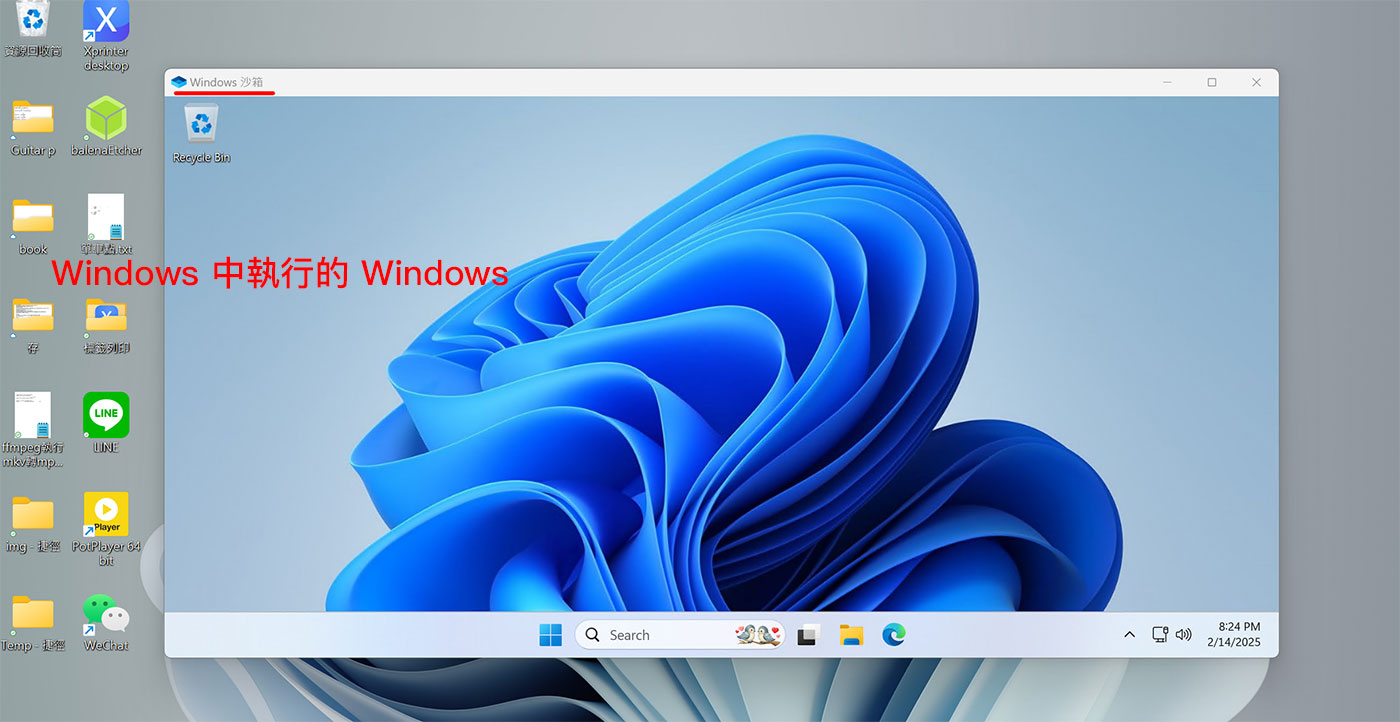Viewport: 1400px width, 722px height.
Task: Expand the hidden tray icons chevron
Action: 1129,635
